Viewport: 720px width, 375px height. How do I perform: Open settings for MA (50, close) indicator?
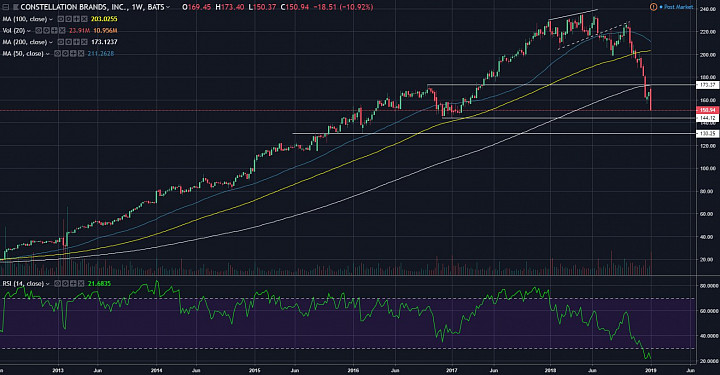click(x=65, y=53)
